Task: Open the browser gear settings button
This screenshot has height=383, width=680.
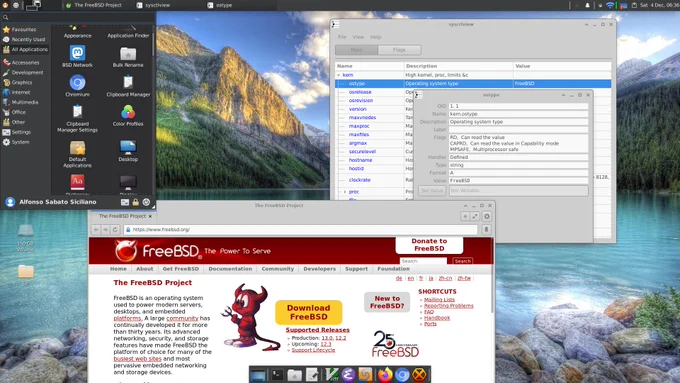Action: click(487, 216)
